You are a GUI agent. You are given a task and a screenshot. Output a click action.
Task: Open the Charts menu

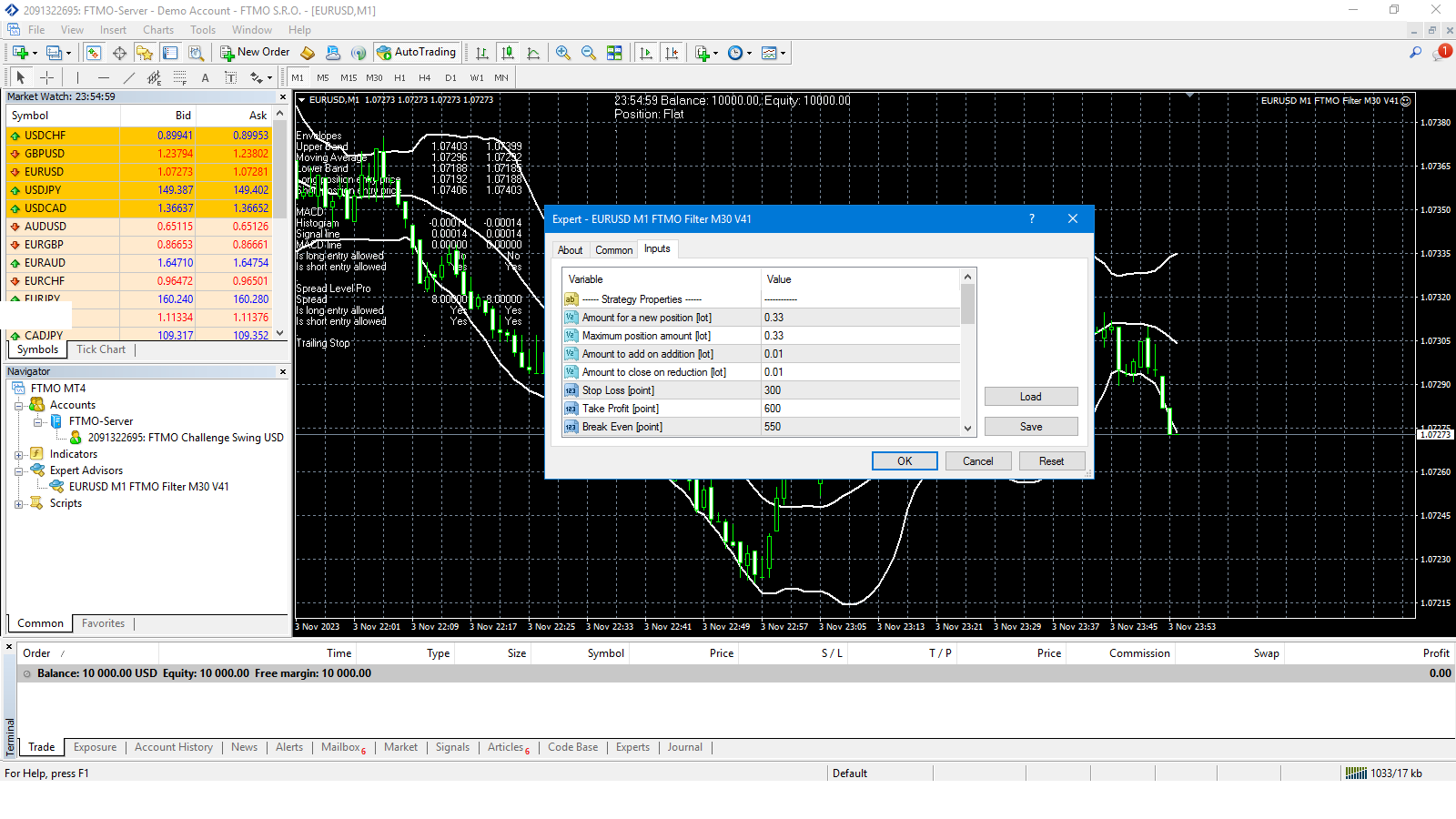158,30
